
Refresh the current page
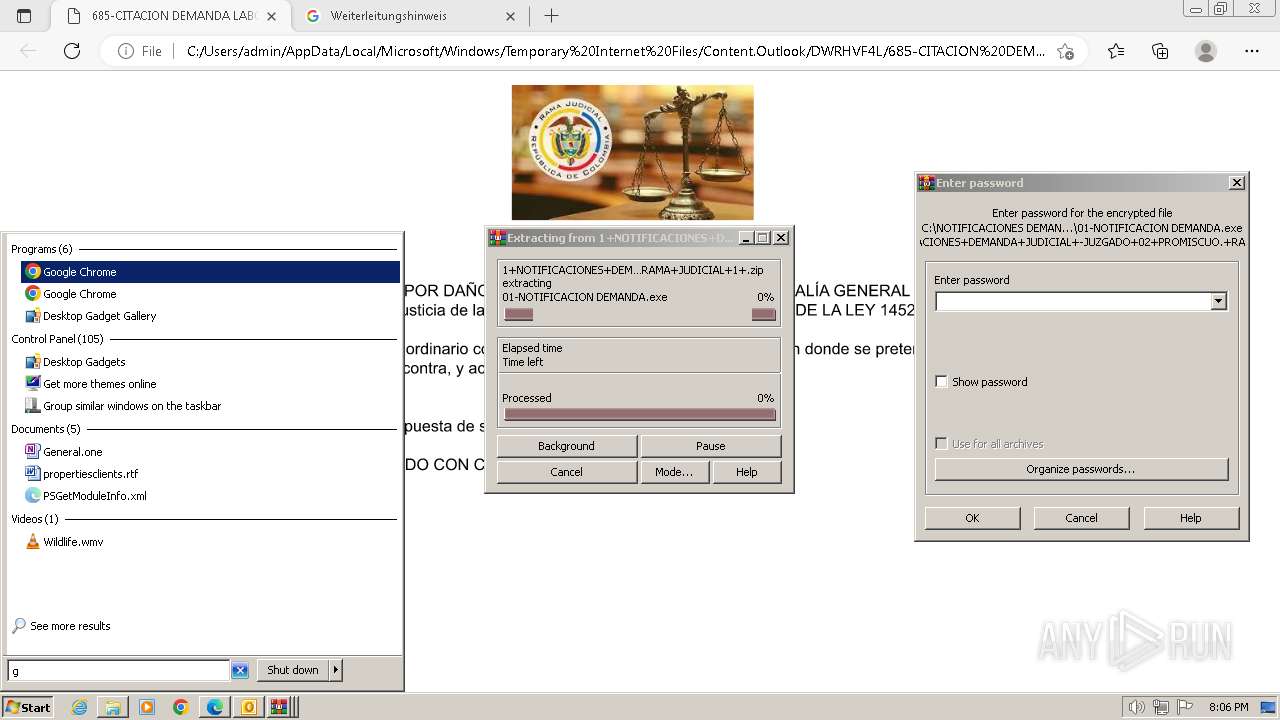pos(72,51)
